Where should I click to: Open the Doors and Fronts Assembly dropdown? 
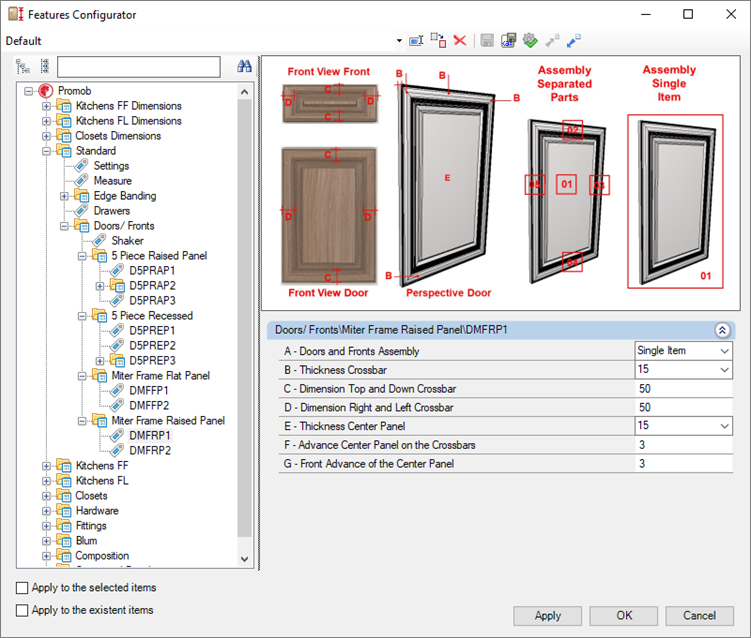click(x=723, y=351)
